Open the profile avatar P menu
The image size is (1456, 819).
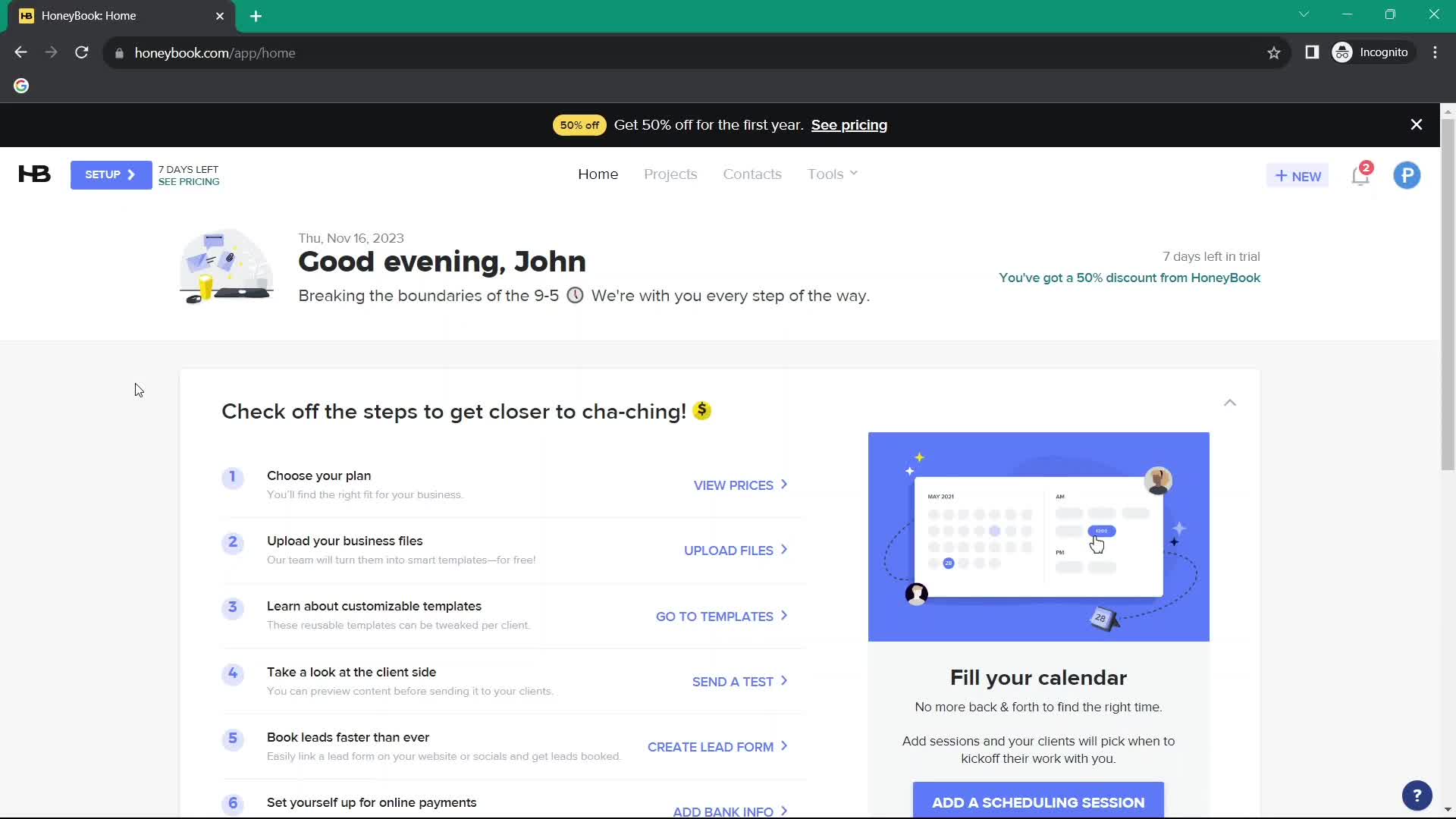tap(1407, 176)
